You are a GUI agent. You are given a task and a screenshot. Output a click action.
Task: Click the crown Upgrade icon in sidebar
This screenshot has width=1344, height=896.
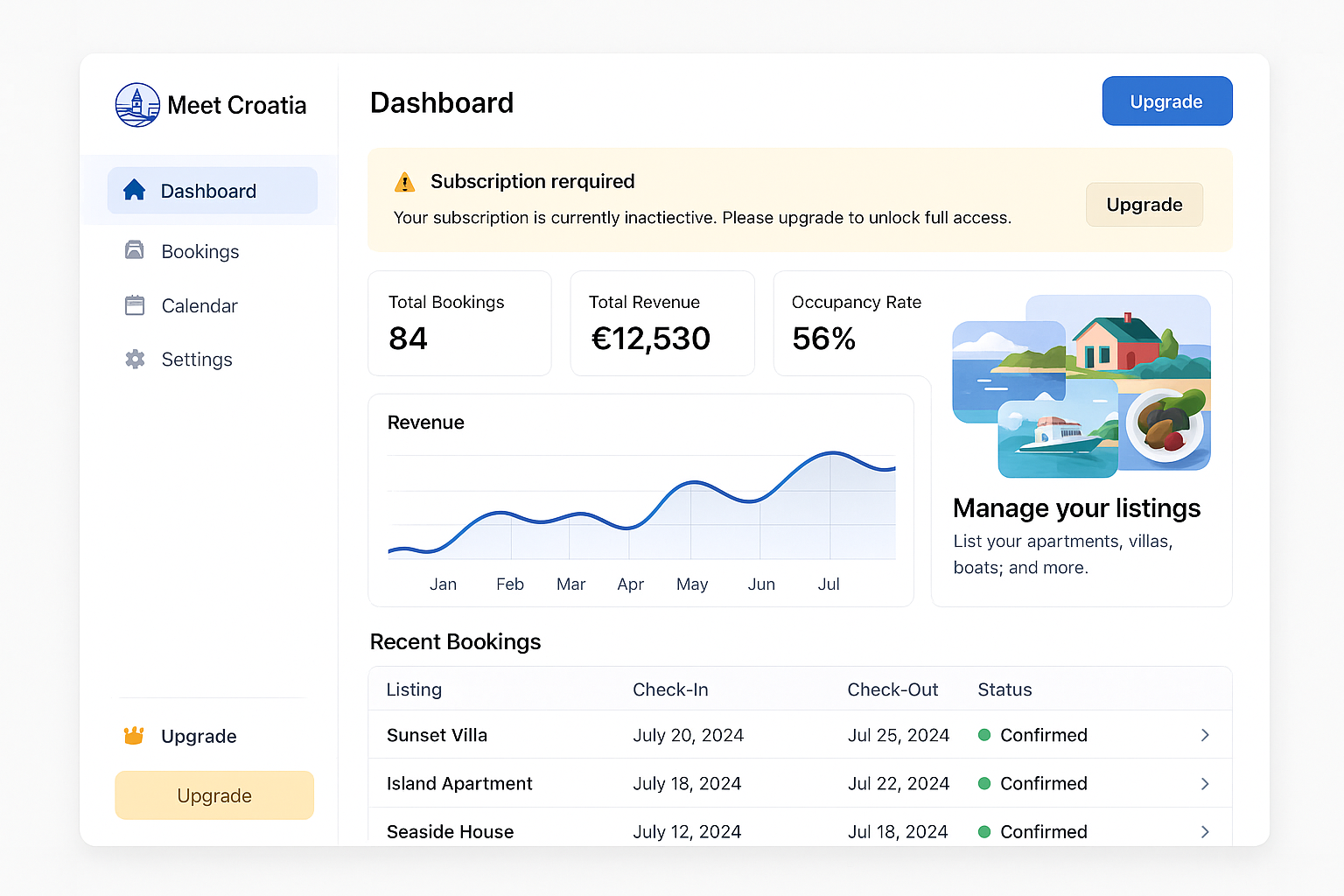[x=134, y=736]
